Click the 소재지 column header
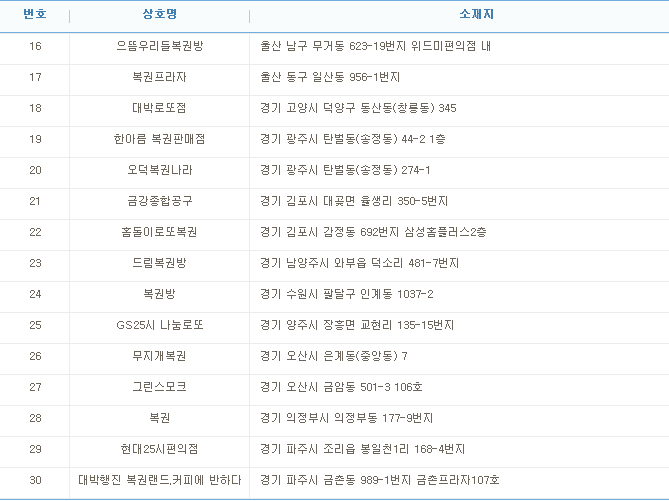The height and width of the screenshot is (501, 669). point(477,14)
